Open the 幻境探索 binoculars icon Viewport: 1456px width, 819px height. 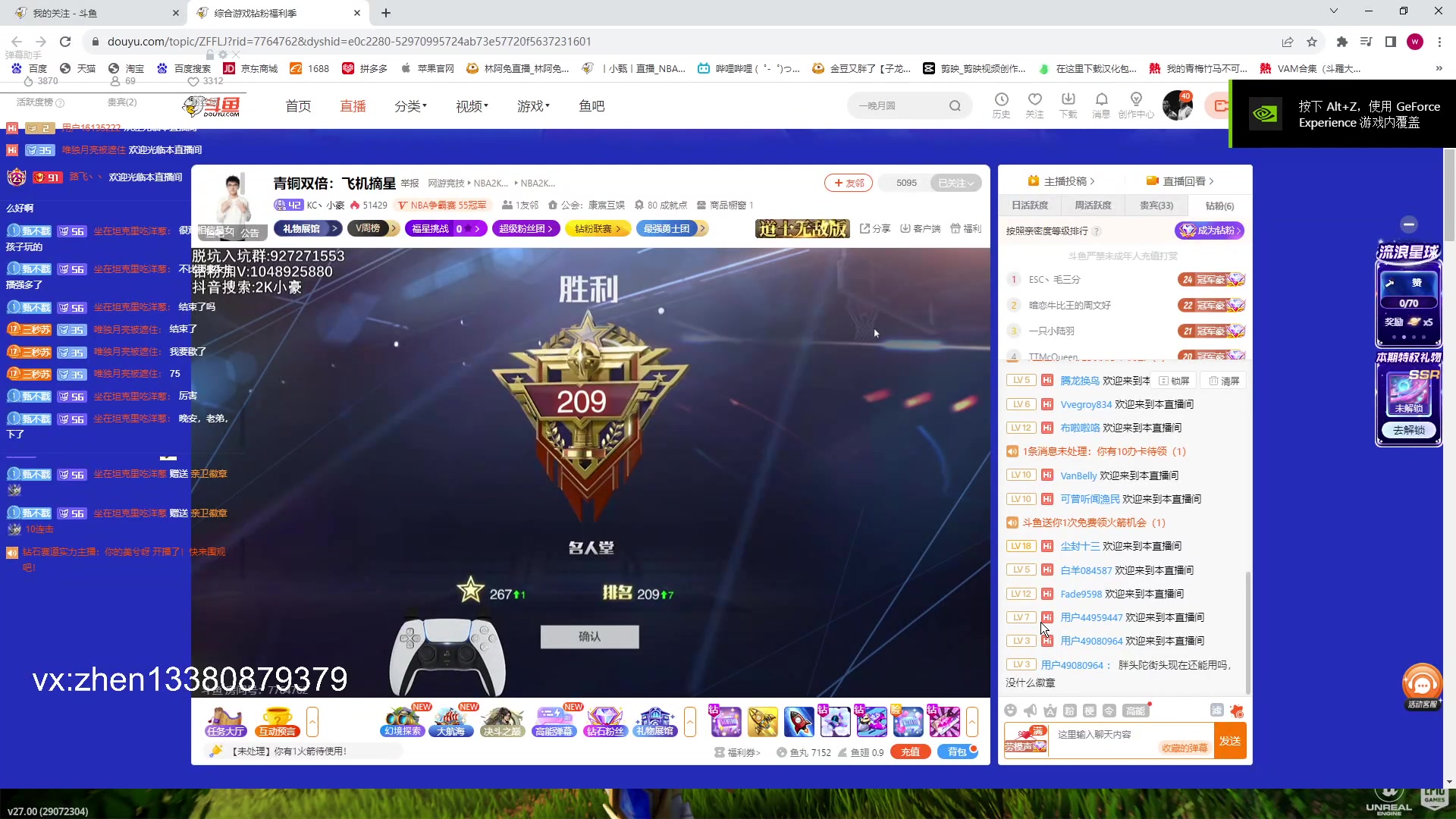tap(402, 721)
